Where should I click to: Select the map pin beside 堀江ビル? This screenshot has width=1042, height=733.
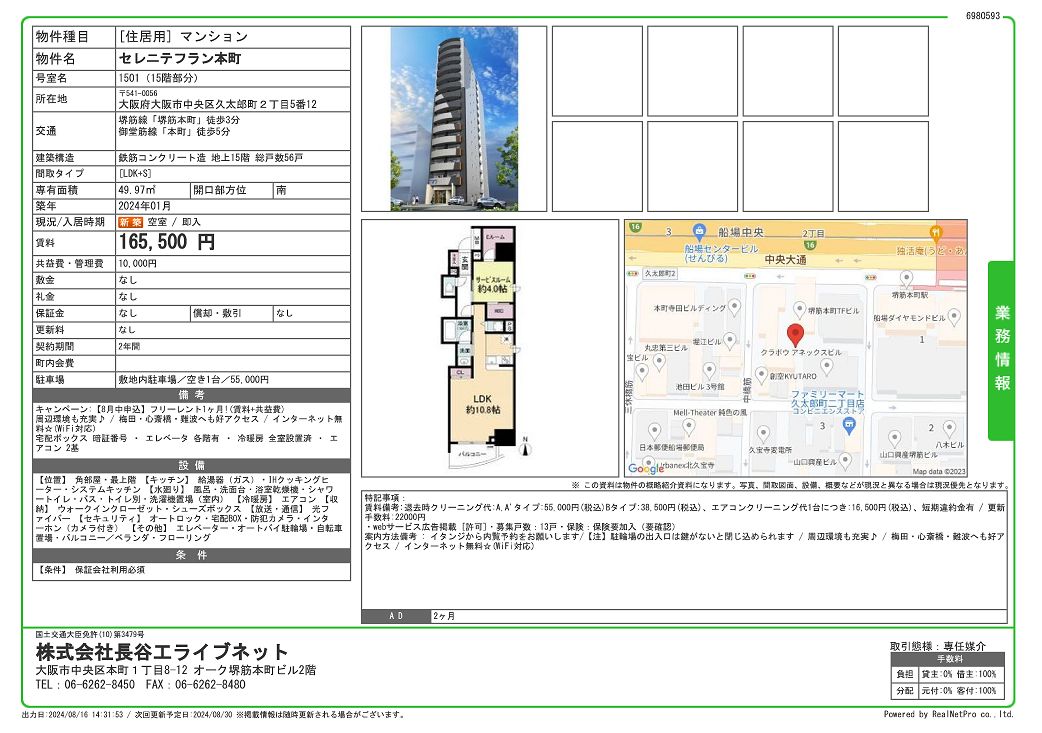(730, 340)
